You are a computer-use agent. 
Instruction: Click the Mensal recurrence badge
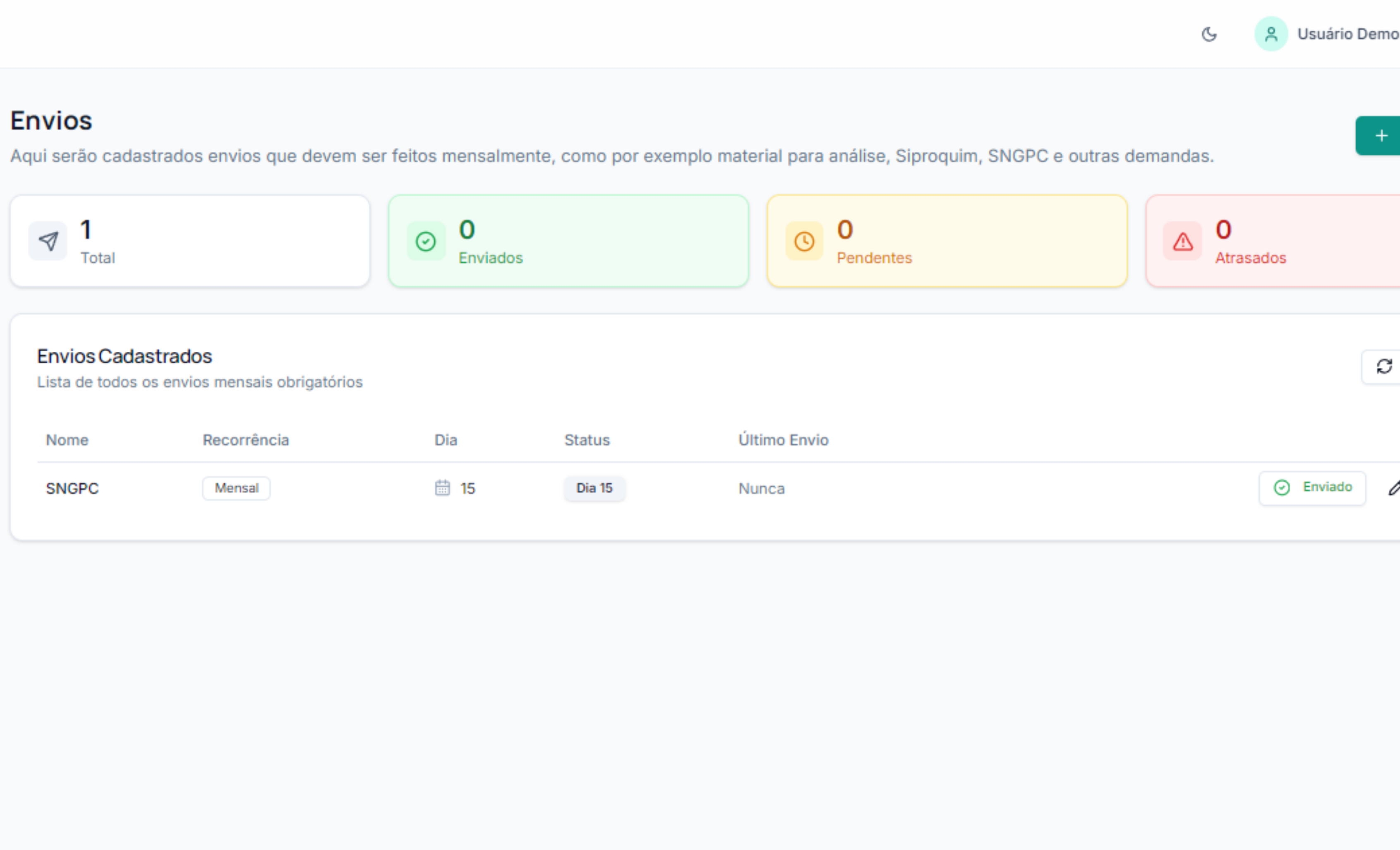236,488
